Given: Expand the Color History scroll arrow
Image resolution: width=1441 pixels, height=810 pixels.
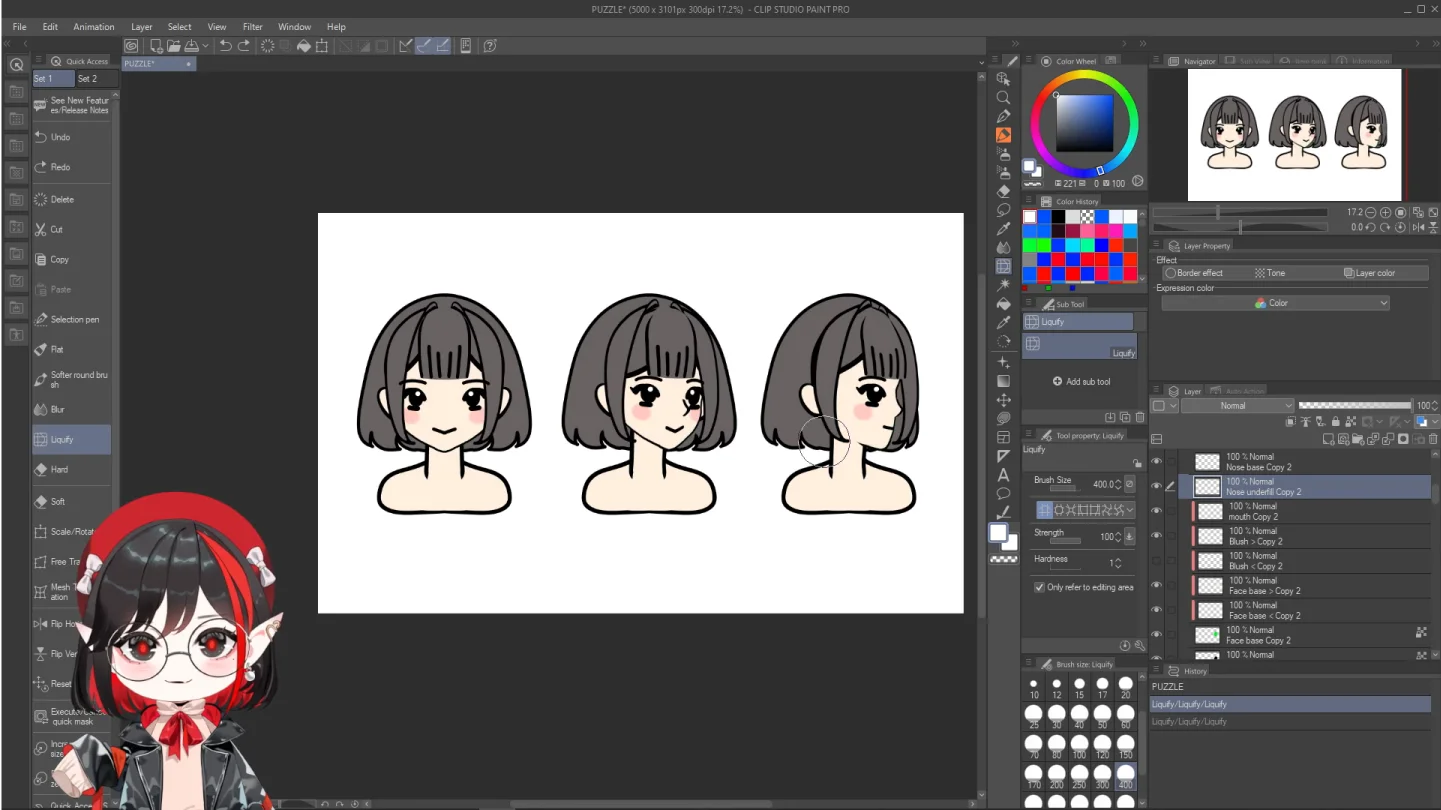Looking at the screenshot, I should coord(1142,278).
